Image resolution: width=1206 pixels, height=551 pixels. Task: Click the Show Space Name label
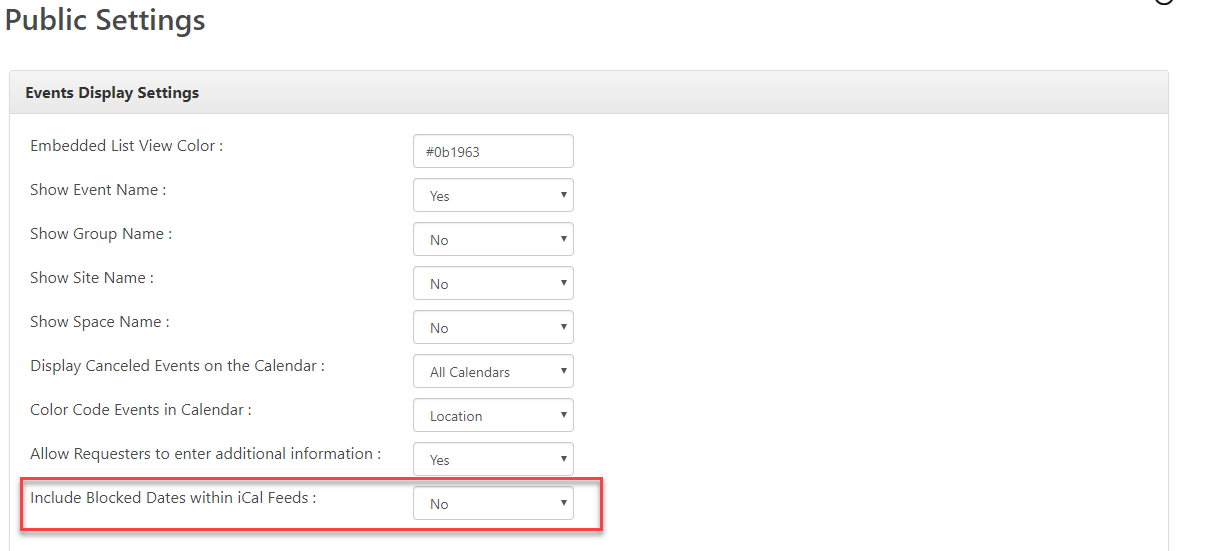[x=100, y=322]
